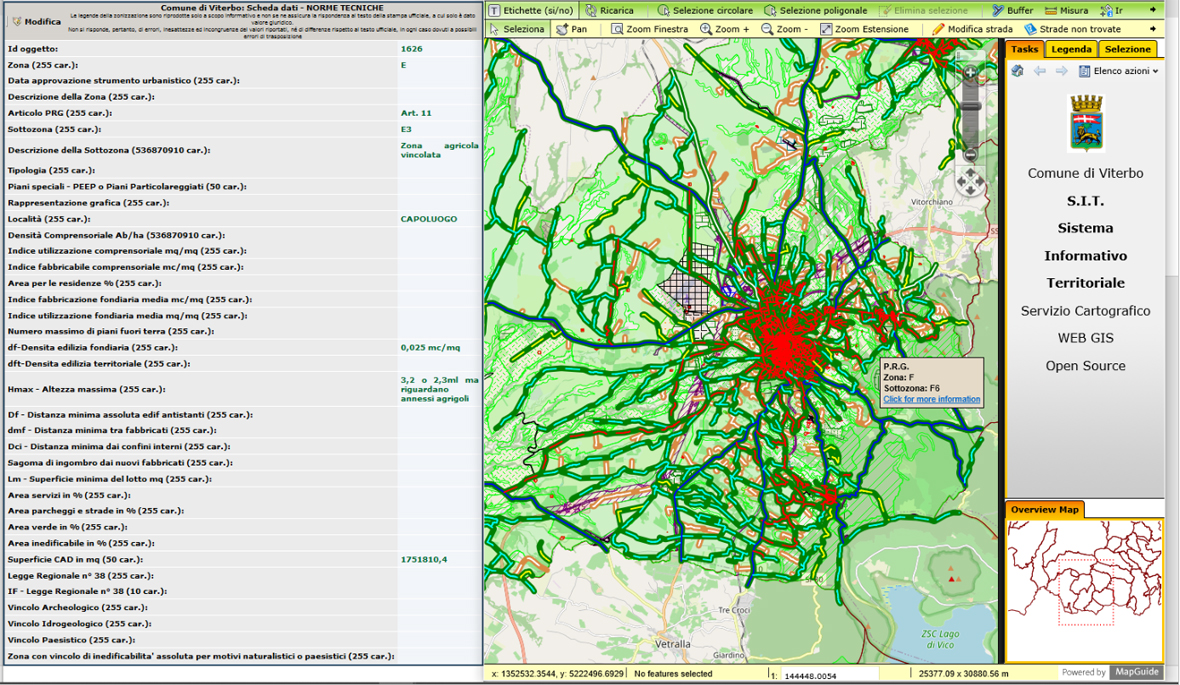Expand top toolbar overflow arrow
The width and height of the screenshot is (1180, 685).
1153,10
